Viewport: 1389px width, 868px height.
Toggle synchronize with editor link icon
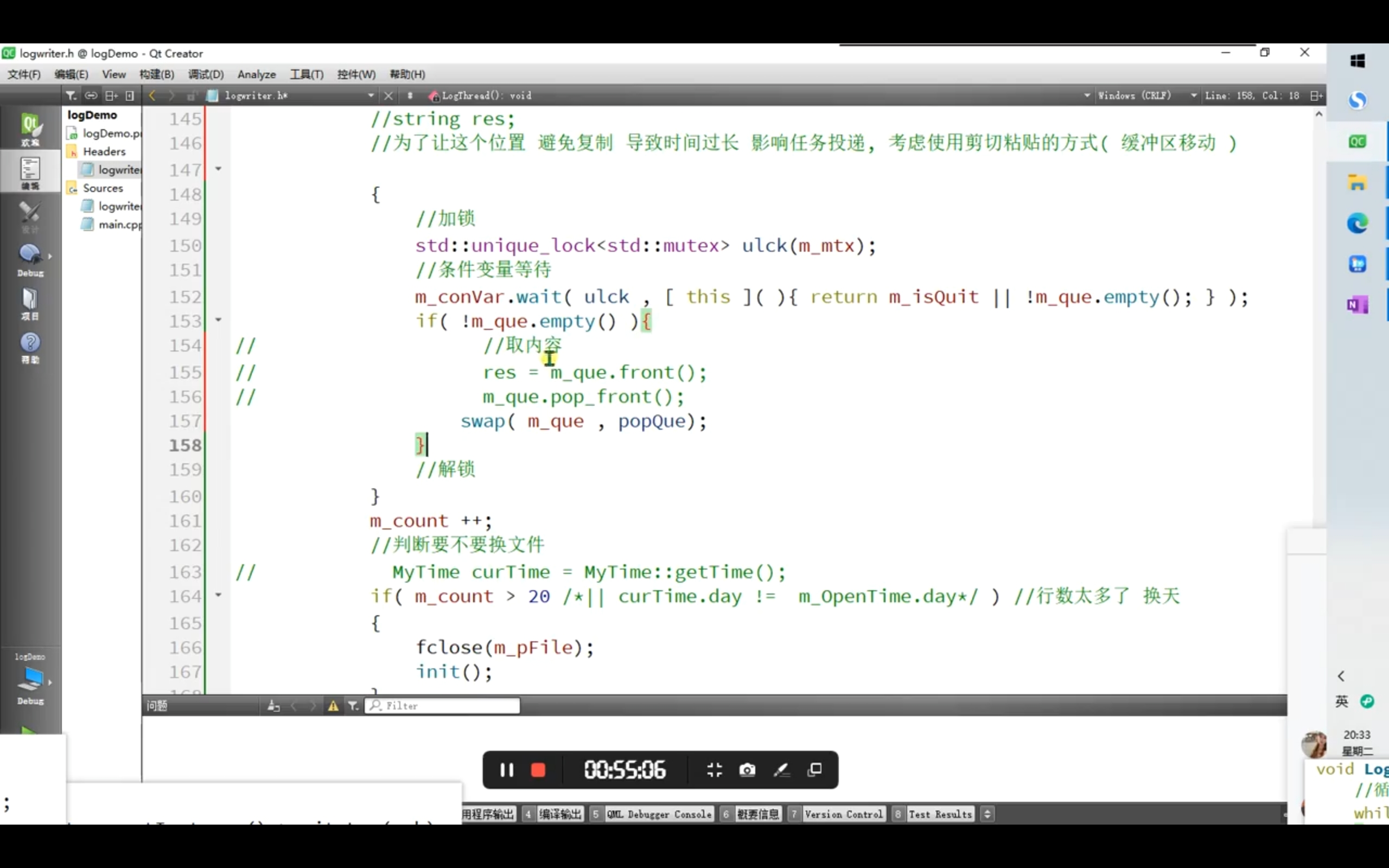pyautogui.click(x=91, y=96)
